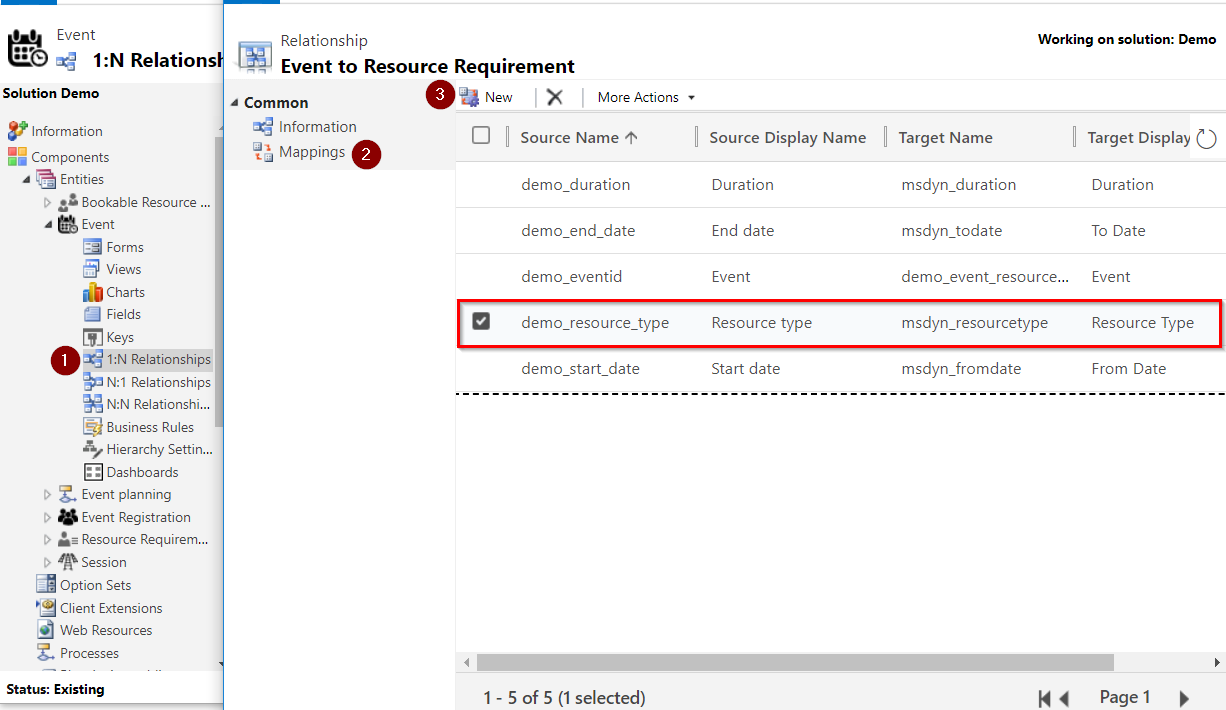This screenshot has width=1226, height=710.
Task: Click the New mapping icon
Action: (469, 97)
